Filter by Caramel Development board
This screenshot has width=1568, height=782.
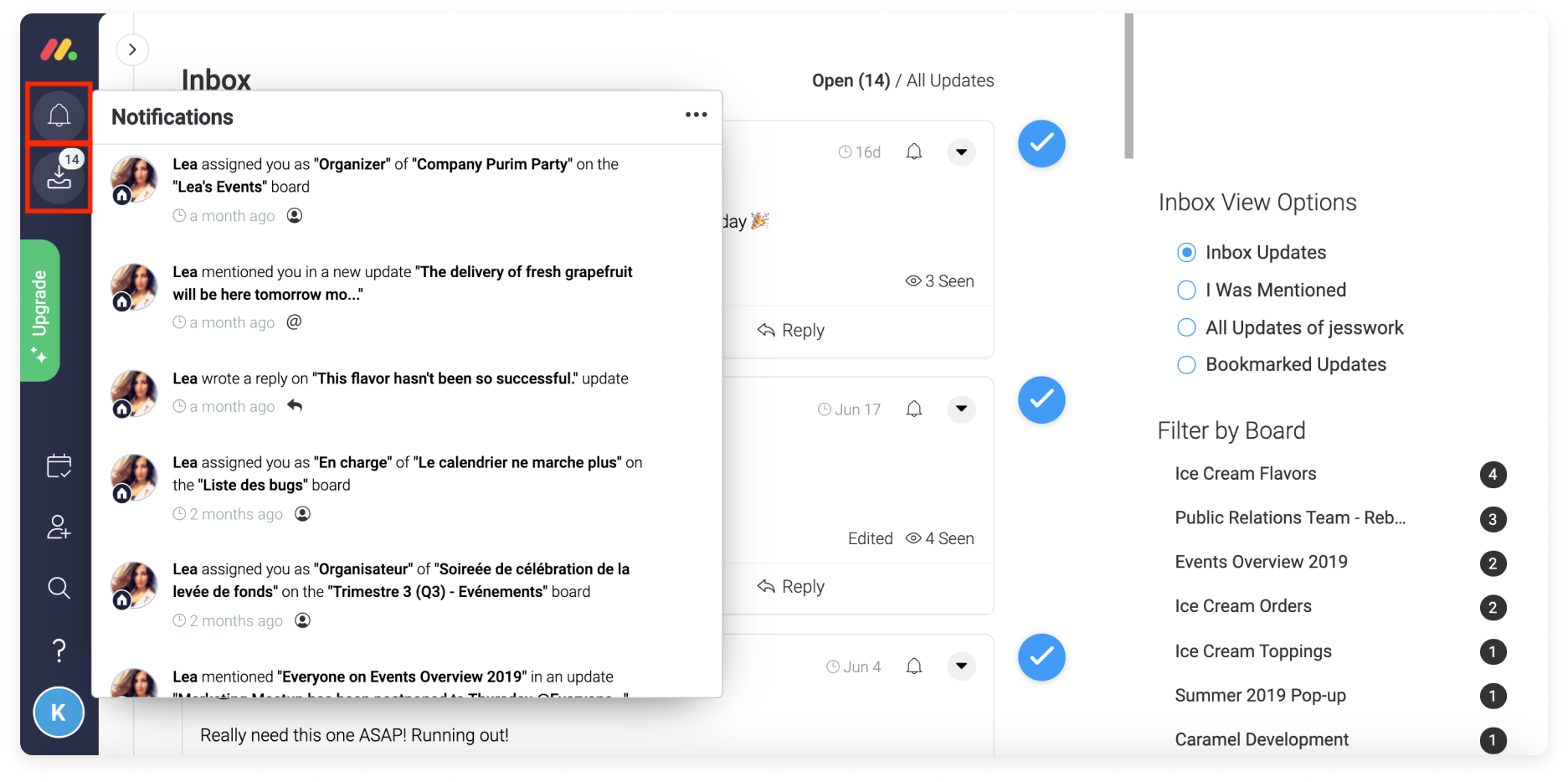(1262, 740)
